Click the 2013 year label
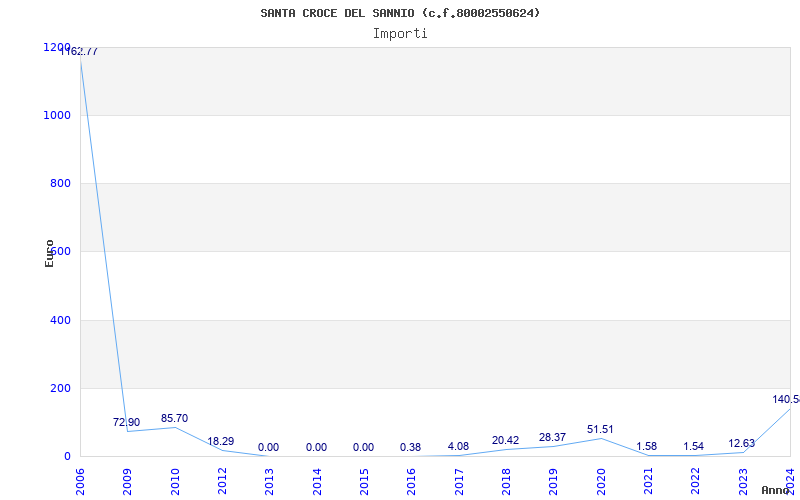Screen dimensions: 800x500 point(269,482)
